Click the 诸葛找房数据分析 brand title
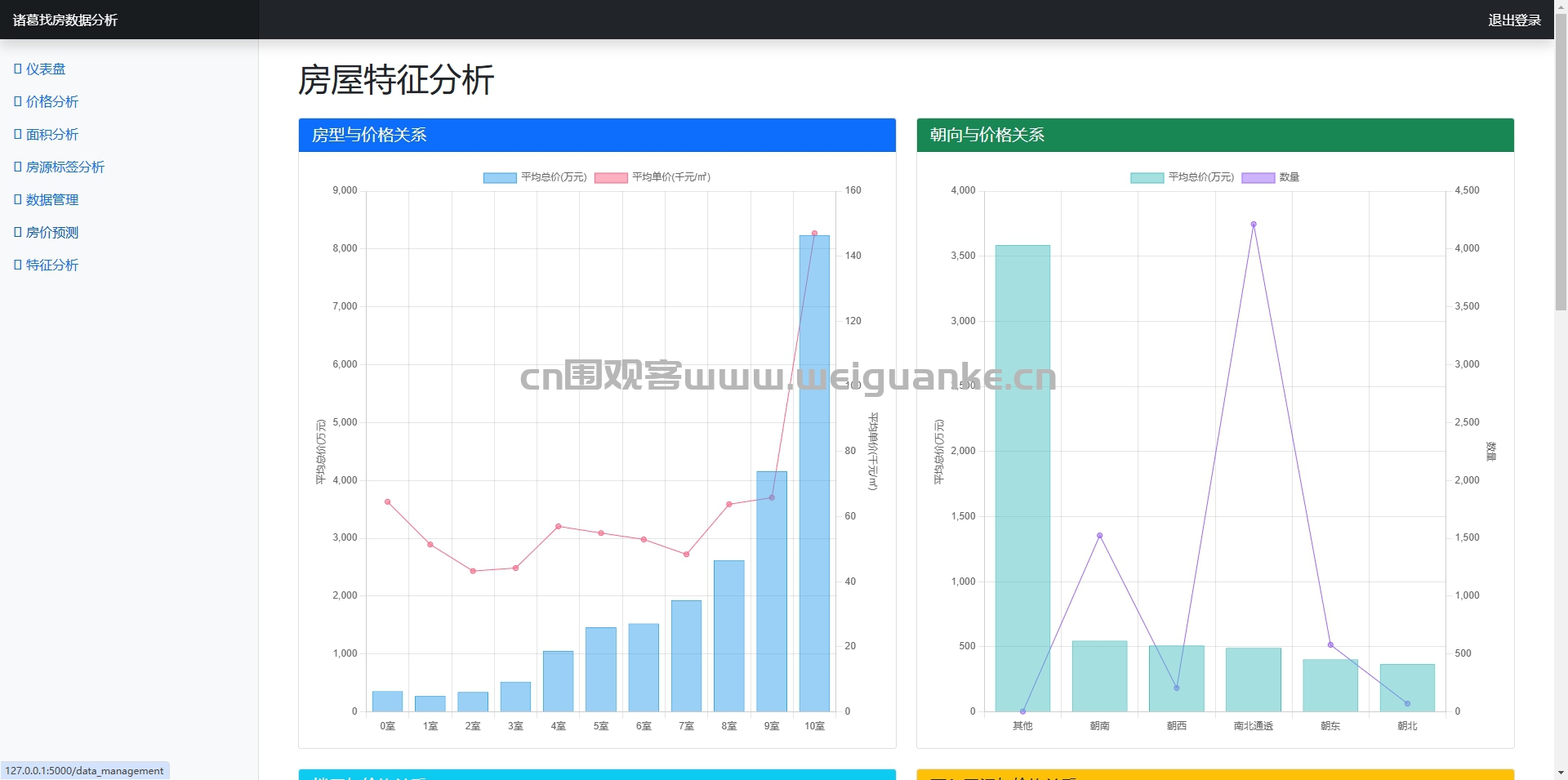The width and height of the screenshot is (1568, 780). pyautogui.click(x=65, y=20)
